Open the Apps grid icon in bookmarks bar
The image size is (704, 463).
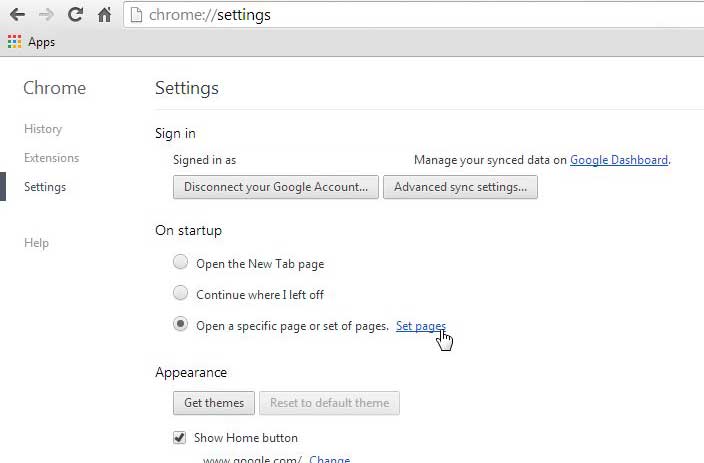coord(14,42)
